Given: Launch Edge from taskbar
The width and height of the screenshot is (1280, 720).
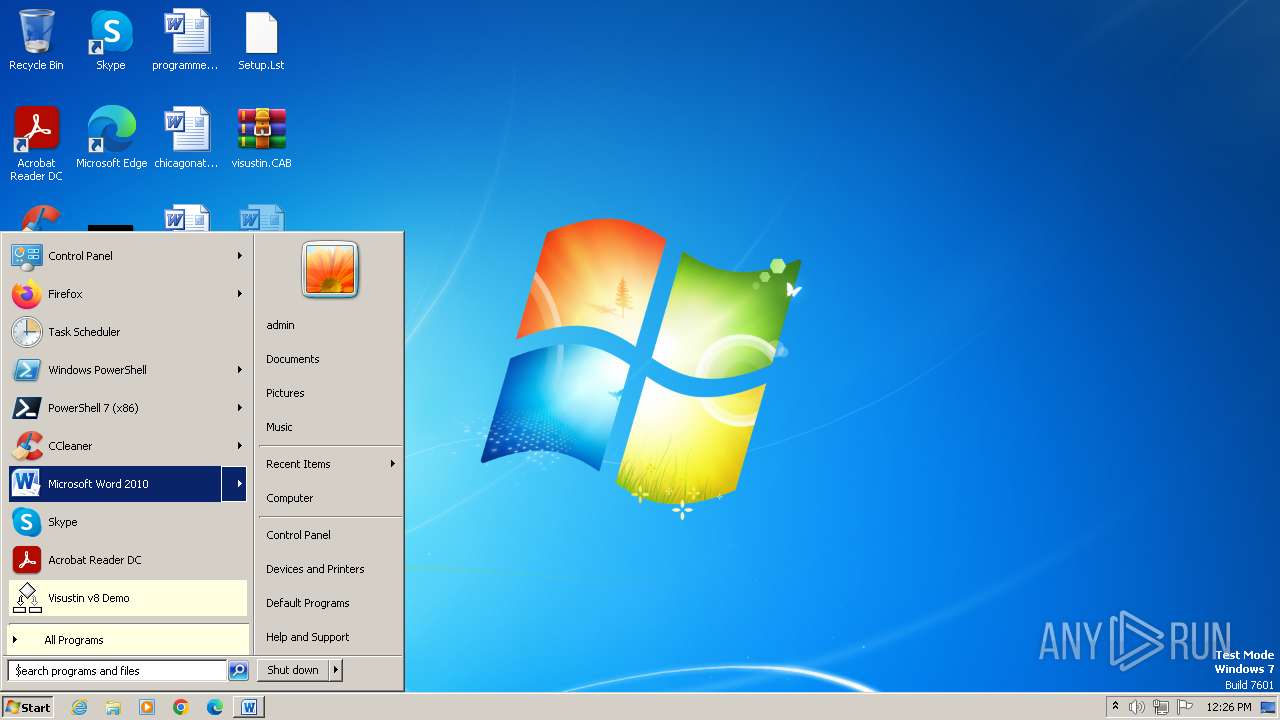Looking at the screenshot, I should [x=215, y=707].
